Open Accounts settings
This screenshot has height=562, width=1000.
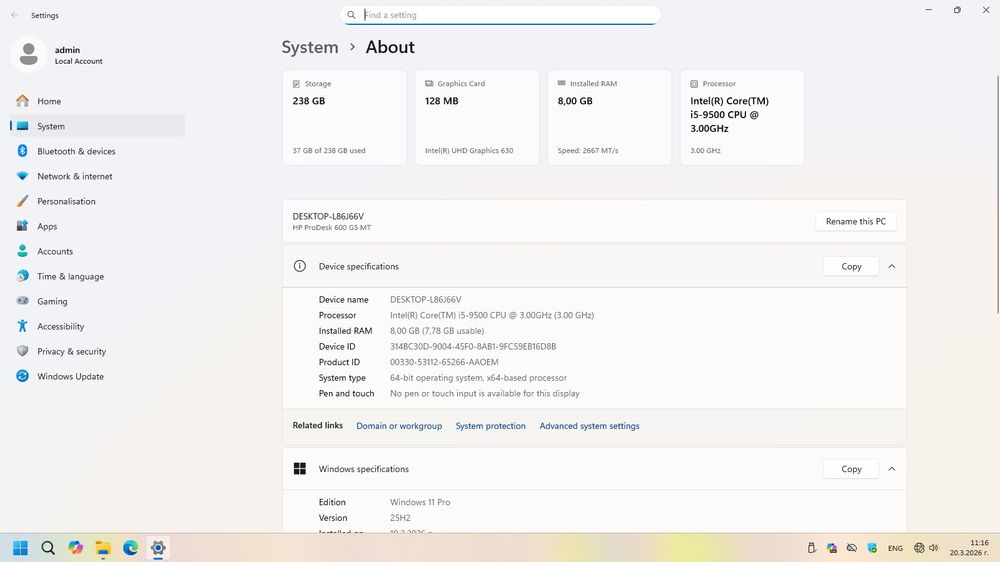click(97, 251)
